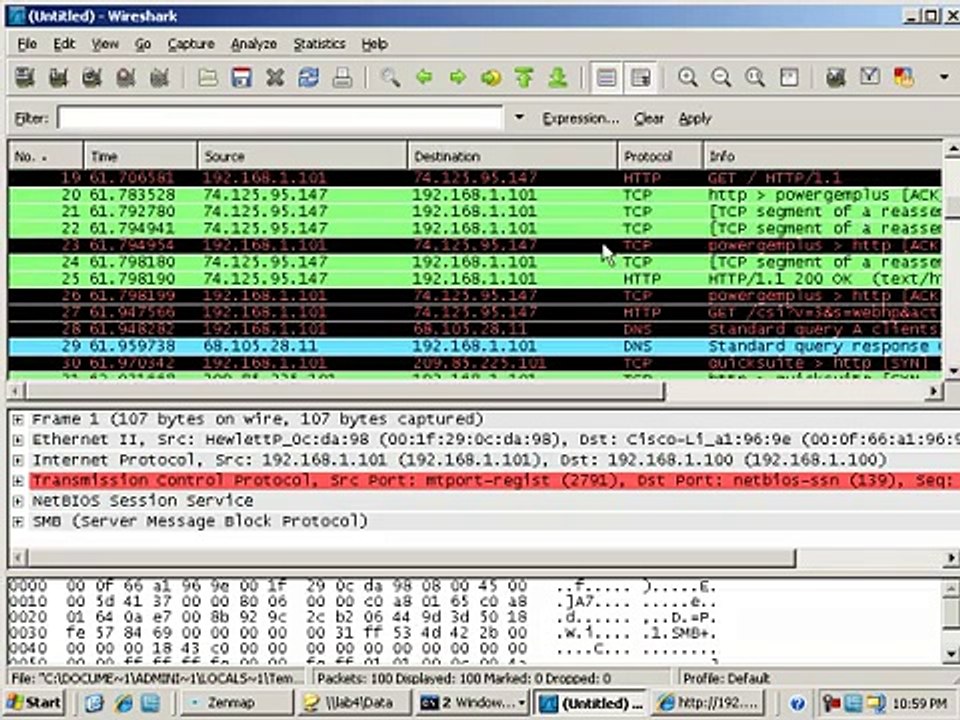The image size is (960, 720).
Task: Sort packets by Time column header
Action: click(x=140, y=156)
